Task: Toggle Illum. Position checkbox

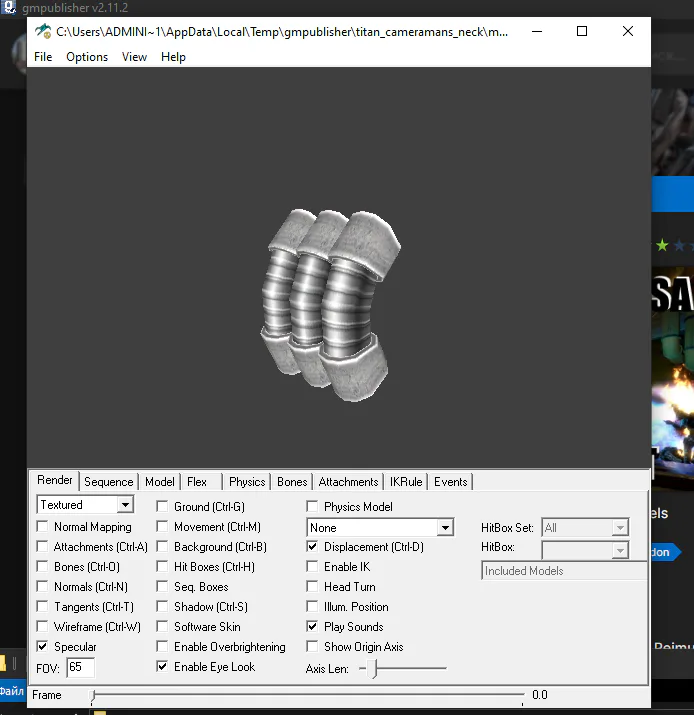Action: (x=312, y=607)
